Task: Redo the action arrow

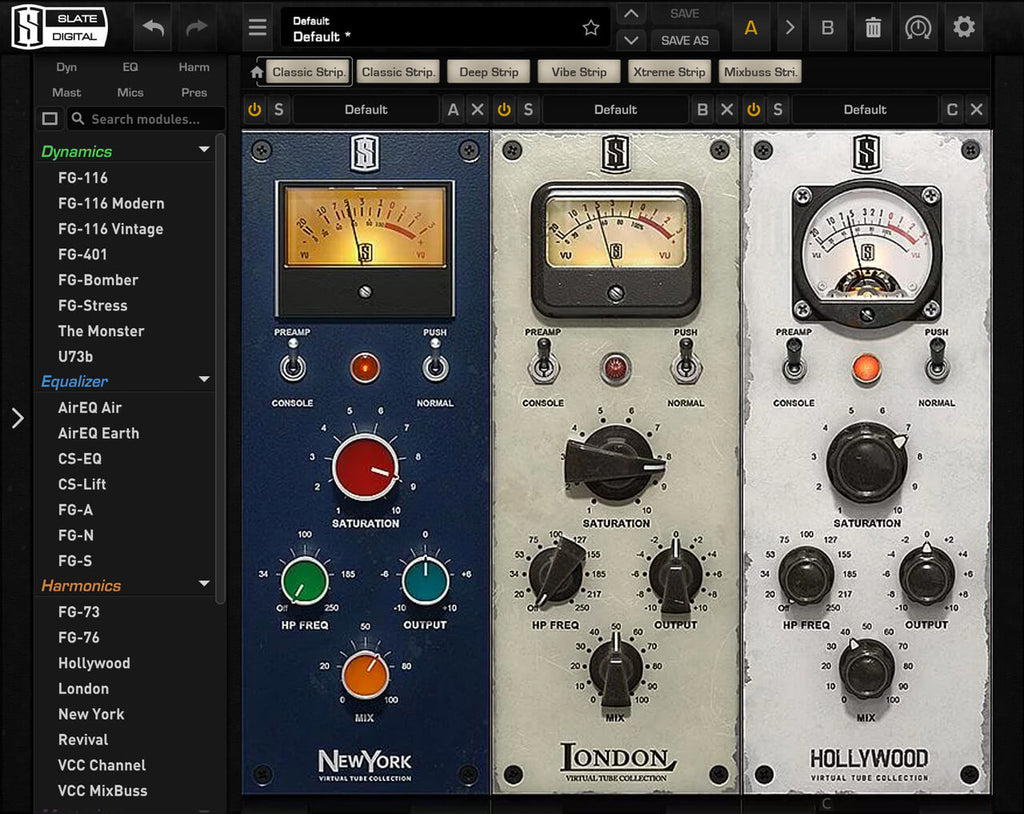Action: point(196,27)
